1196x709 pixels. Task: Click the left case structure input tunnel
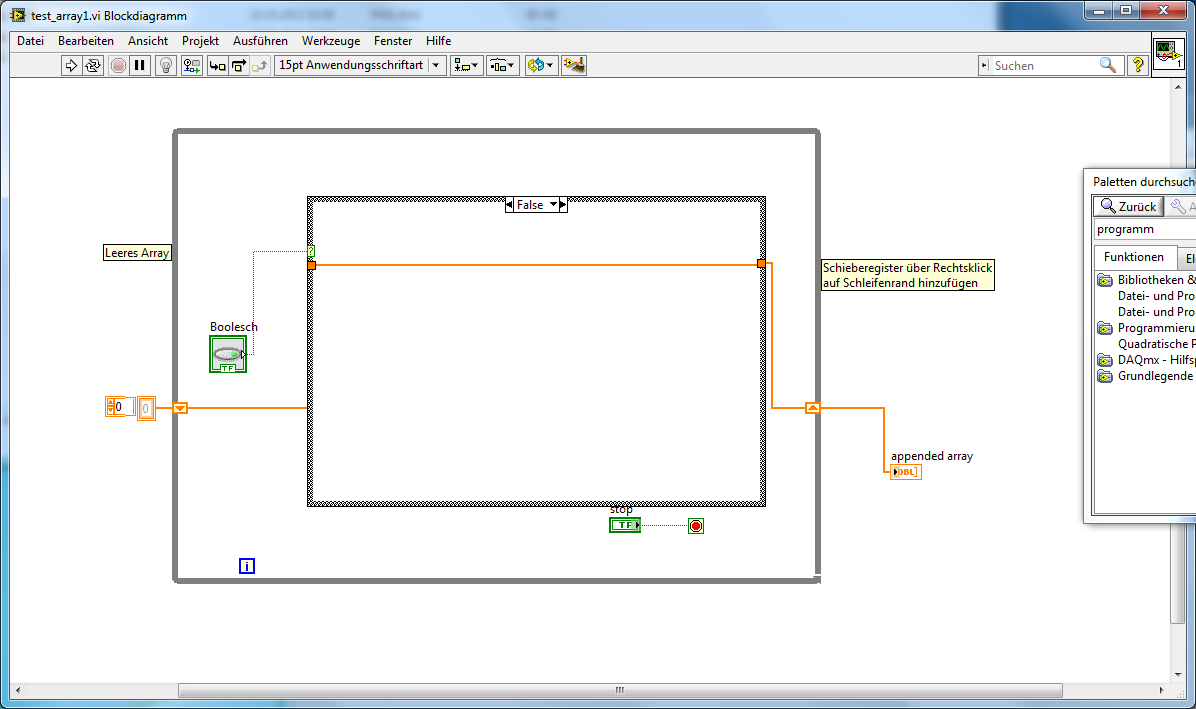pos(311,265)
